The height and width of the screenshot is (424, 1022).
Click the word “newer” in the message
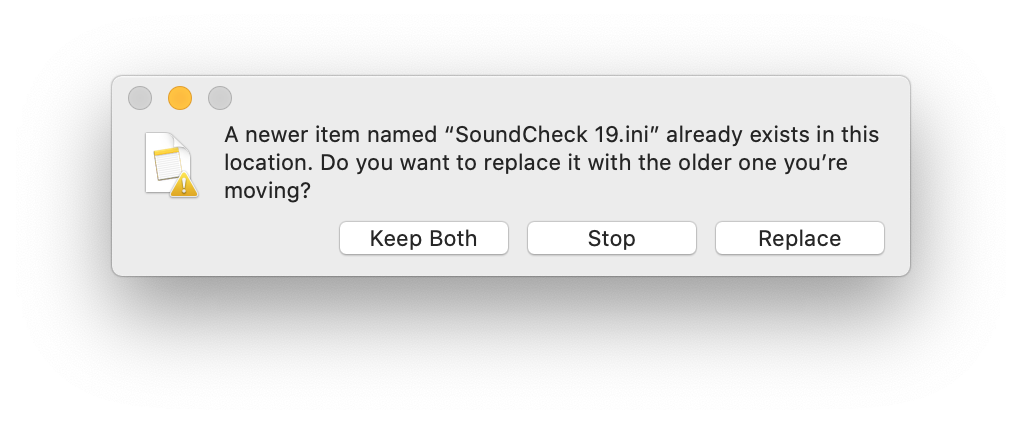click(x=278, y=135)
